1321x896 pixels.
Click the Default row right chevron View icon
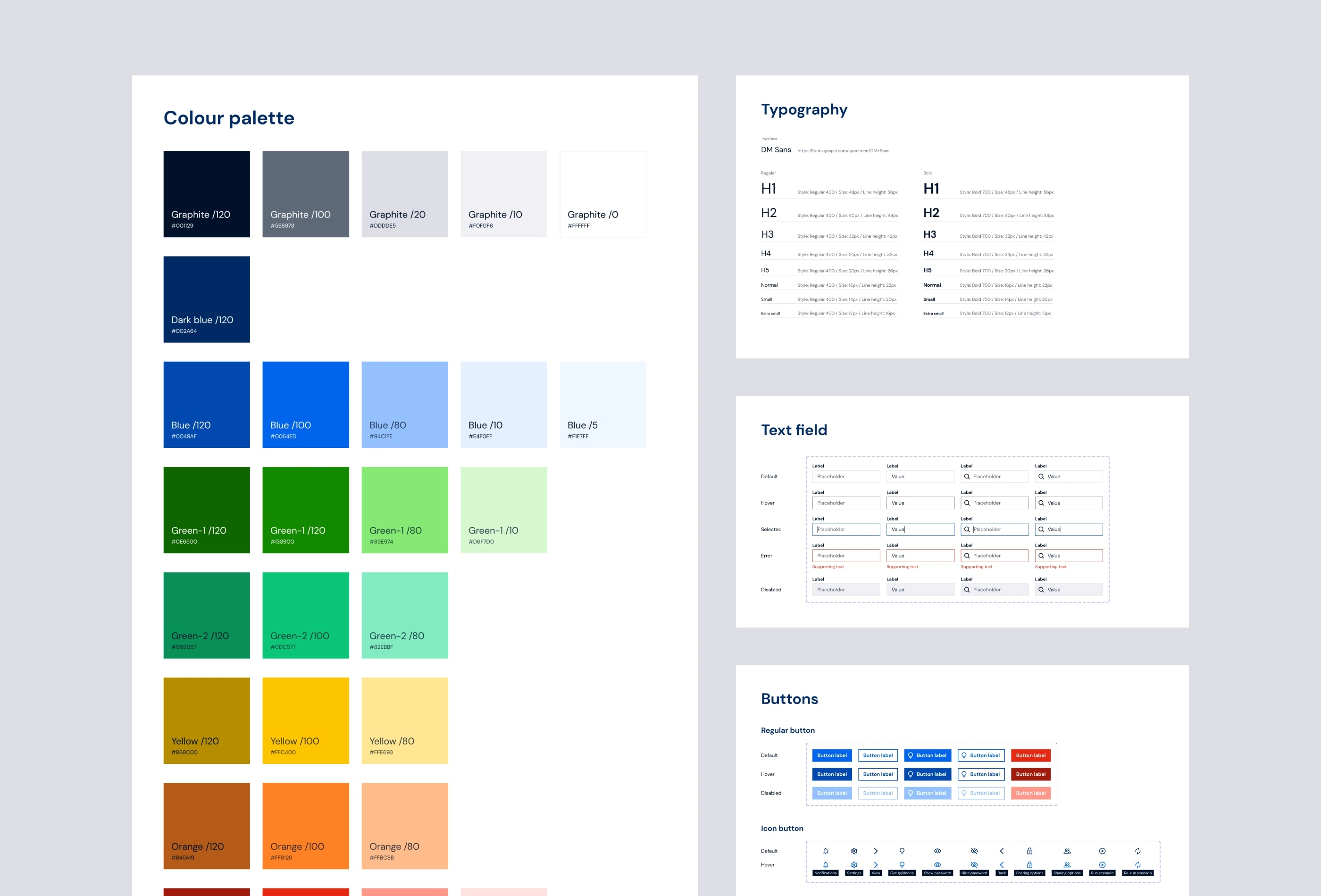[x=876, y=851]
